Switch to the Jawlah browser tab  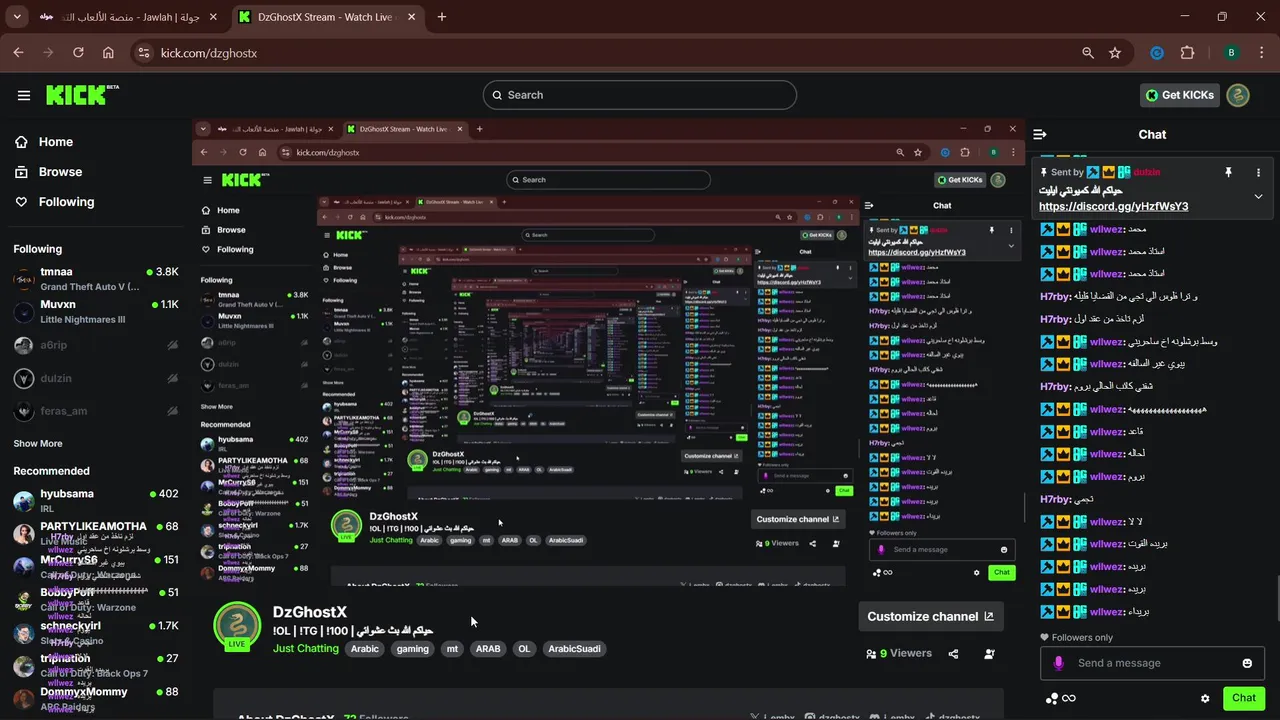pos(130,17)
